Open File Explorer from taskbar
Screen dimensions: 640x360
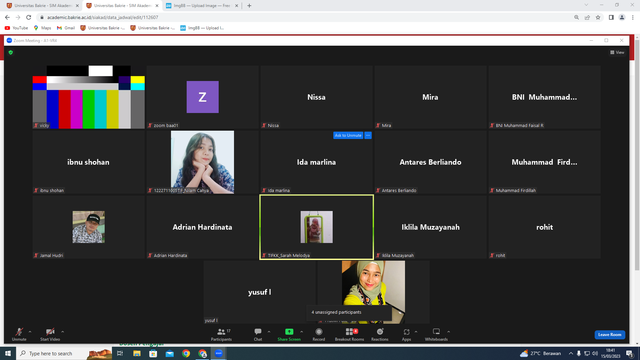(x=137, y=353)
